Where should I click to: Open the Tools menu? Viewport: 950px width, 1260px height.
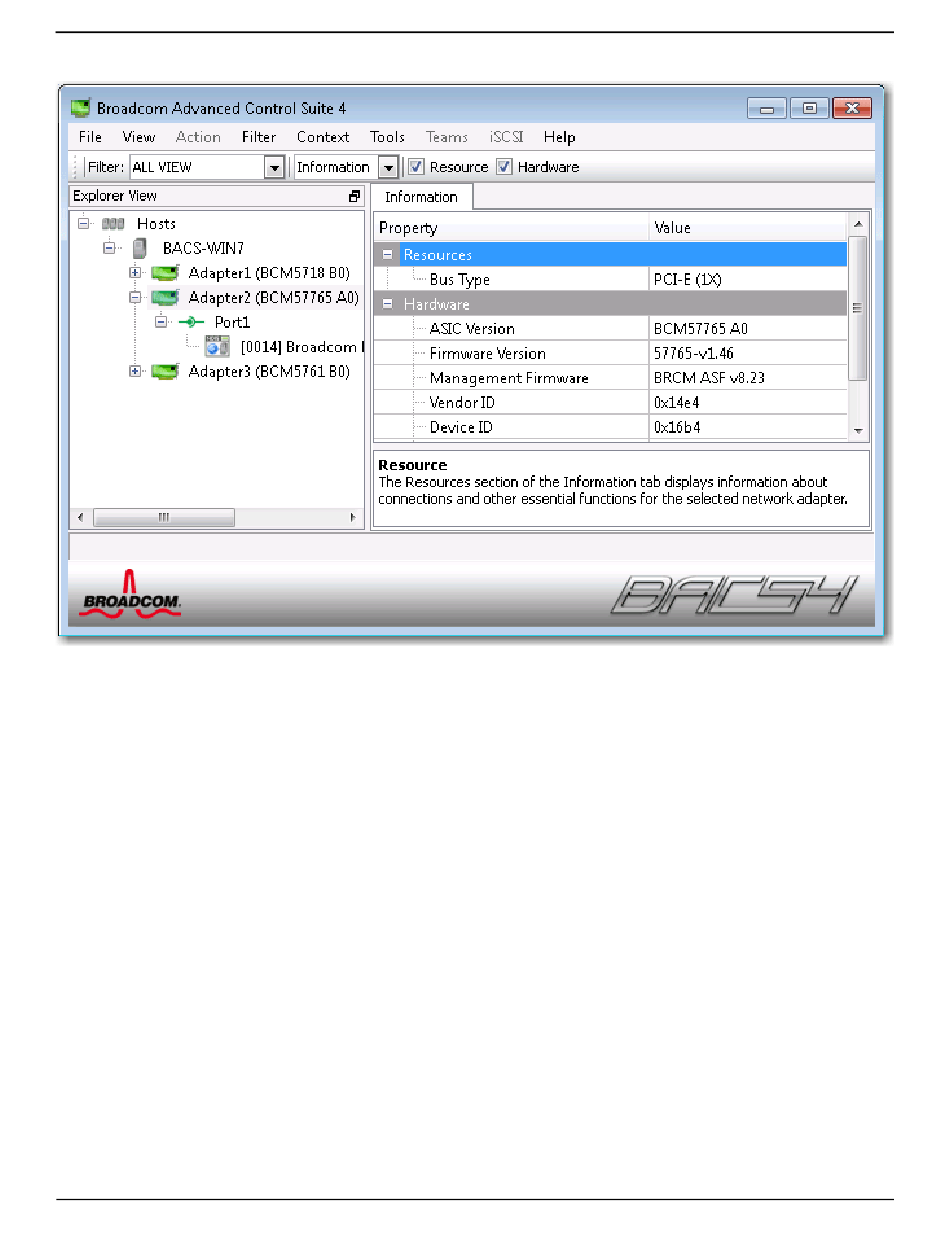(387, 137)
